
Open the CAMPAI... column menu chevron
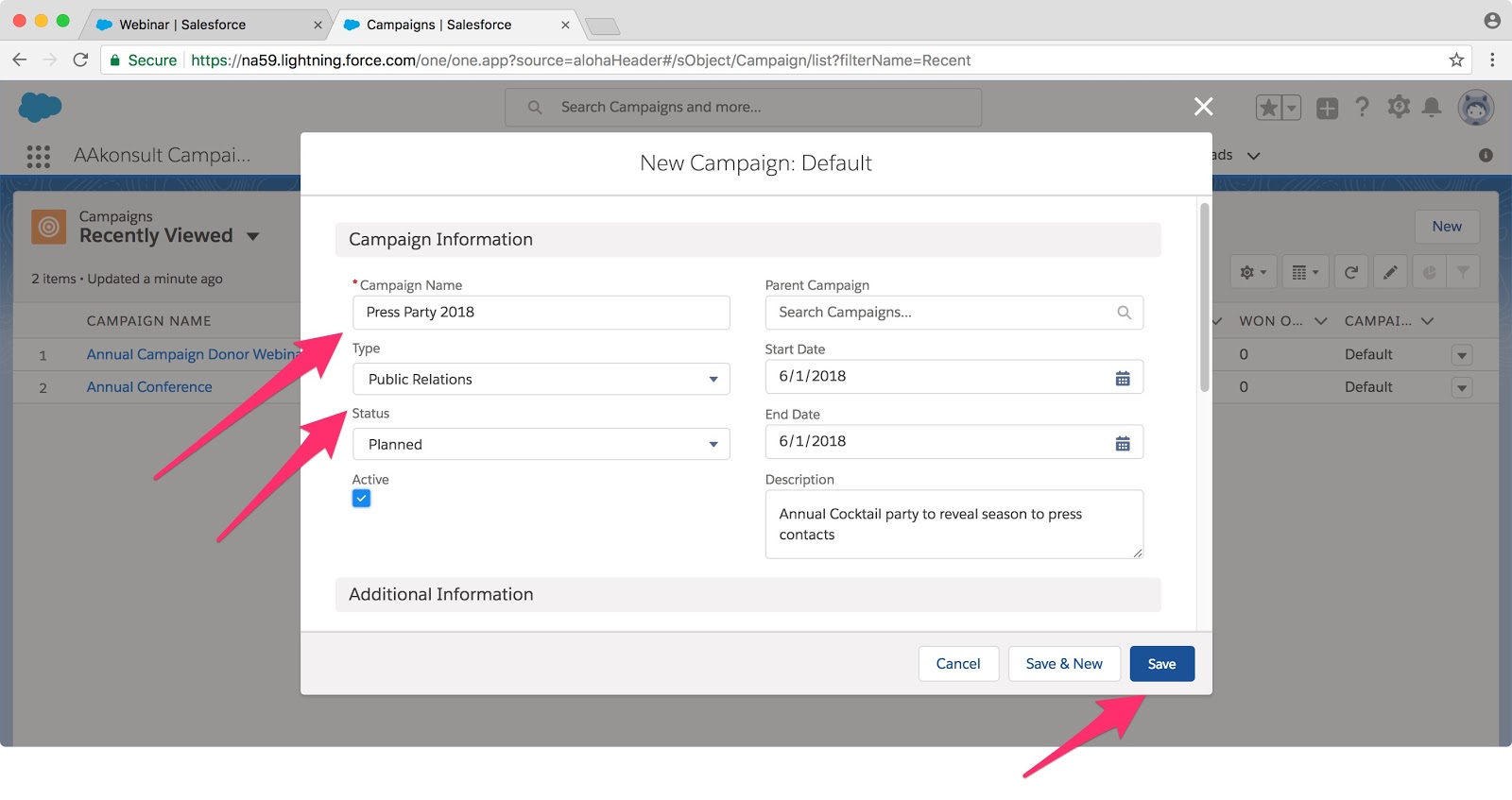click(1427, 321)
